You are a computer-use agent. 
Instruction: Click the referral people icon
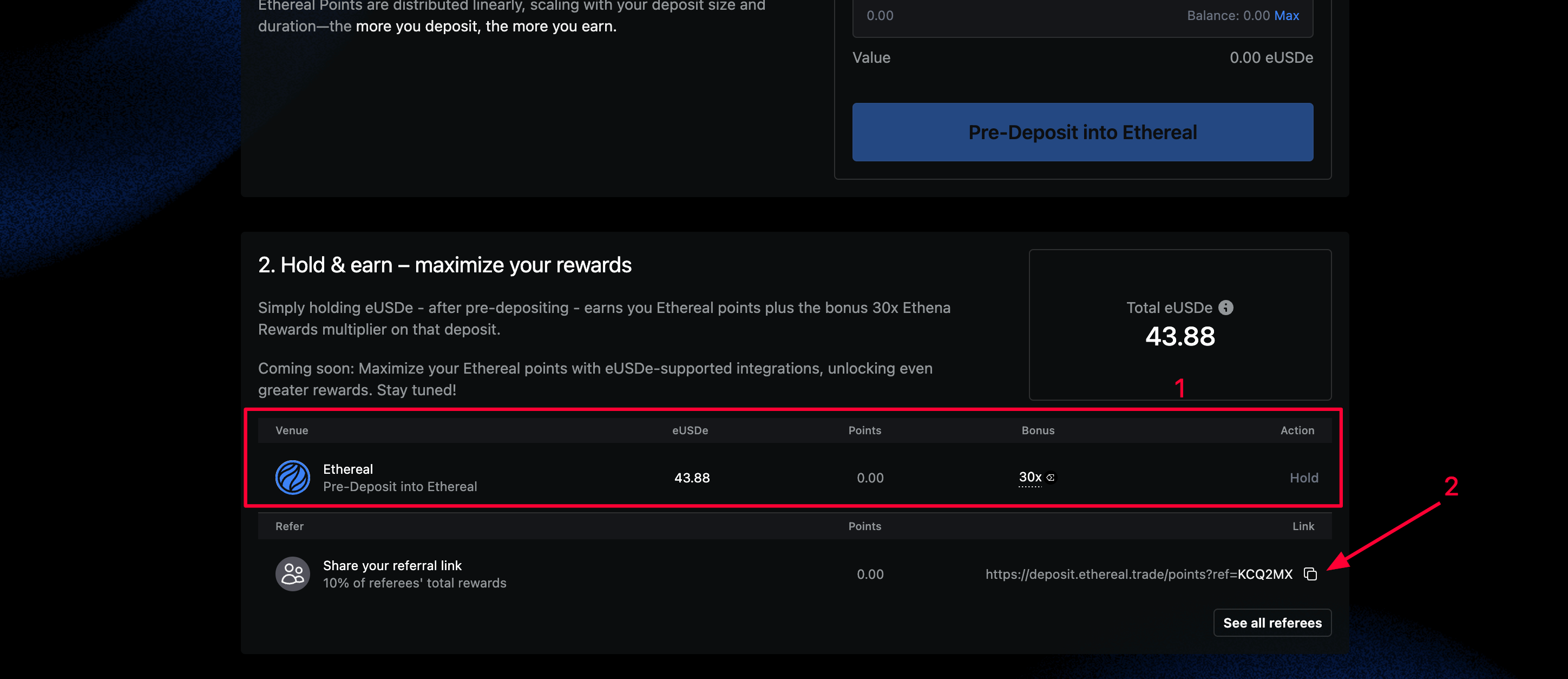[293, 573]
